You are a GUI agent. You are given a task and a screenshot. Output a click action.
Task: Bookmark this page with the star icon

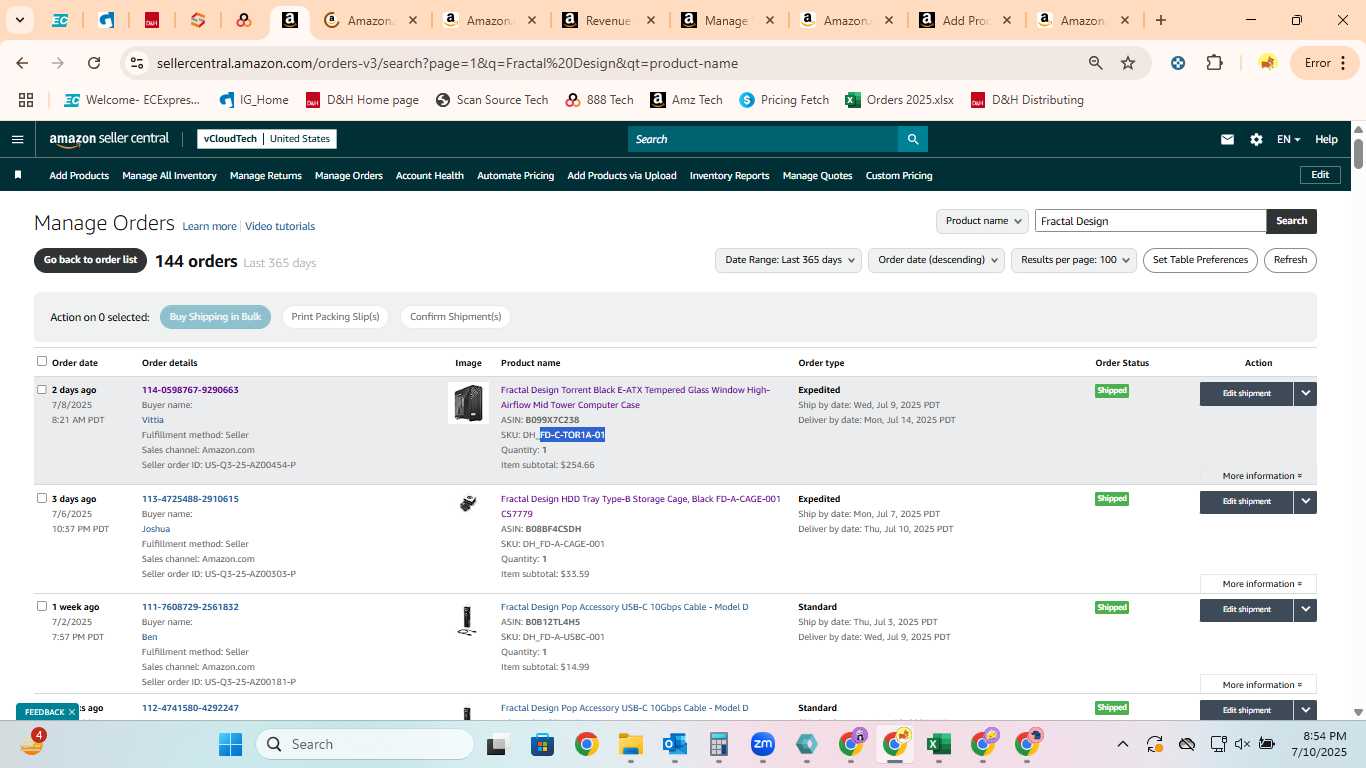(1128, 63)
